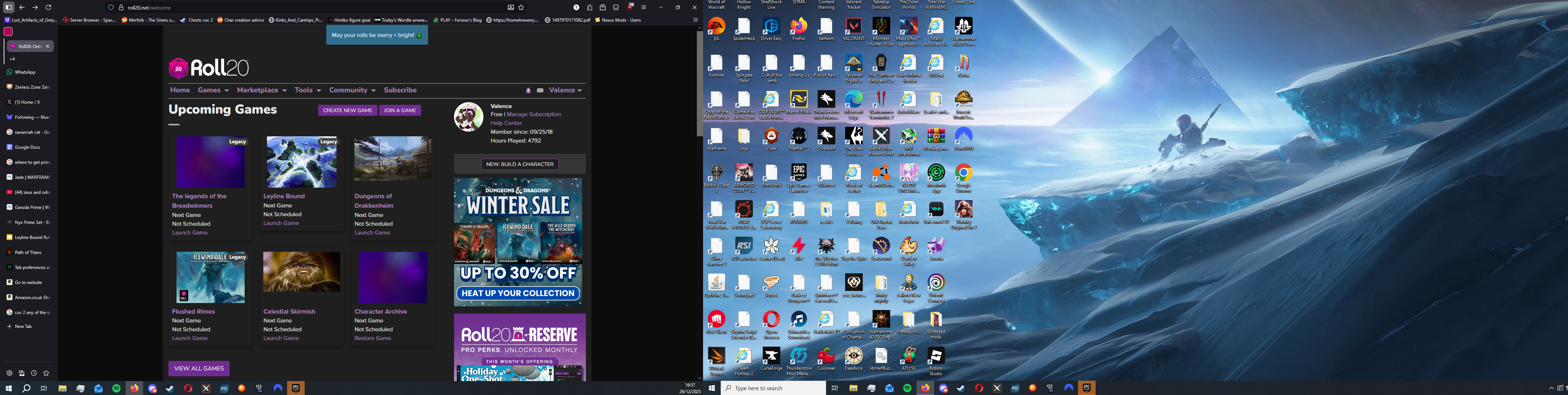Open the Manage Subscription link

tap(534, 114)
